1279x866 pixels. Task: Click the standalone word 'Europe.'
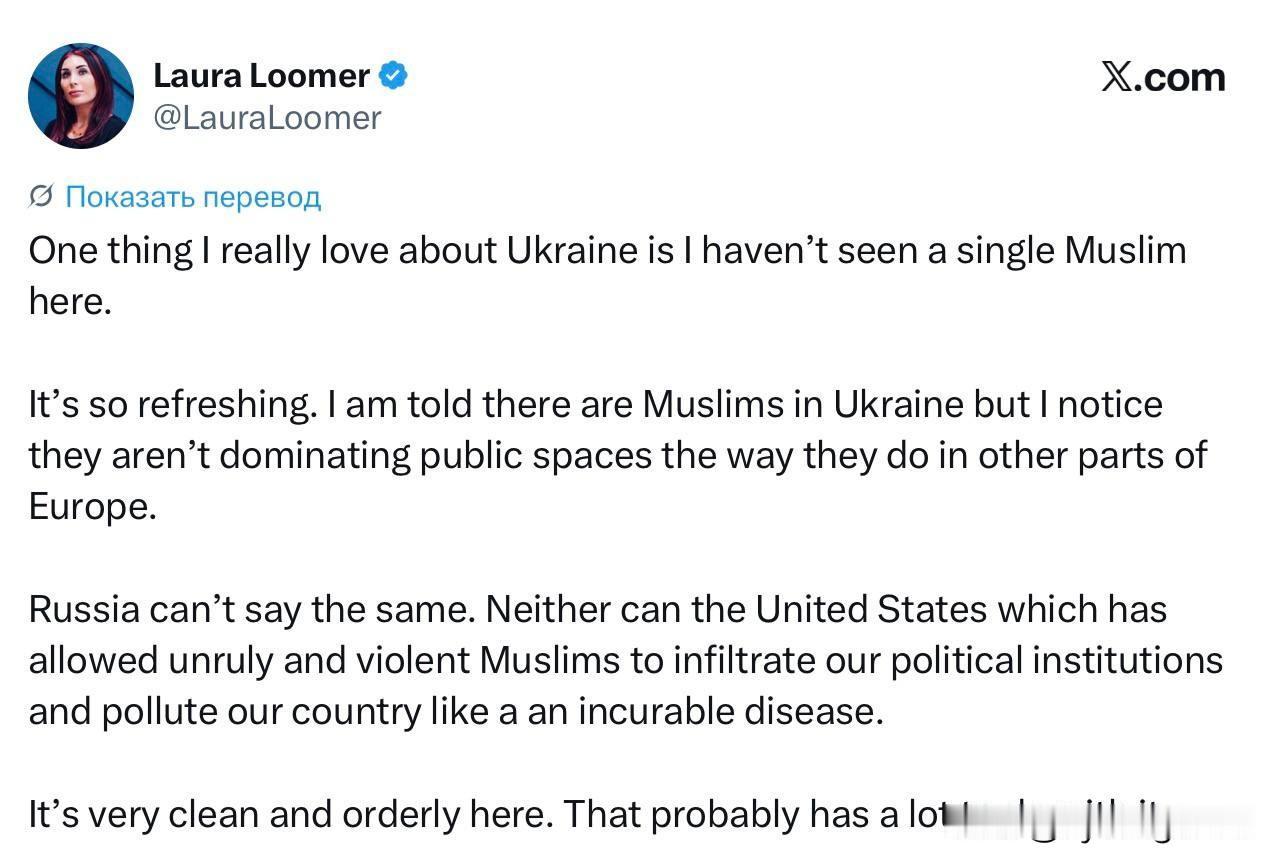[93, 506]
